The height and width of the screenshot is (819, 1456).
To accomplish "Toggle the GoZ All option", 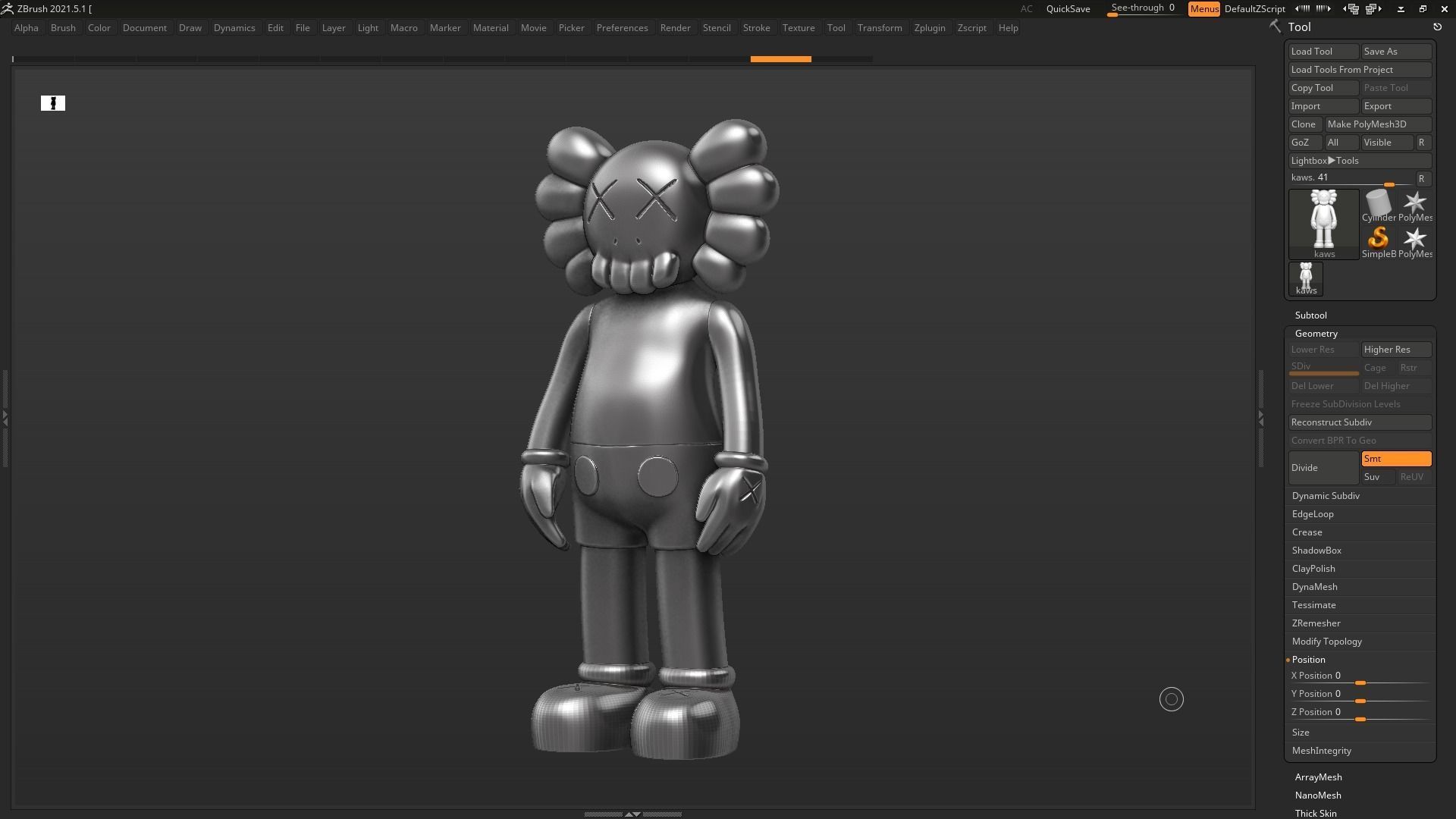I will point(1341,143).
